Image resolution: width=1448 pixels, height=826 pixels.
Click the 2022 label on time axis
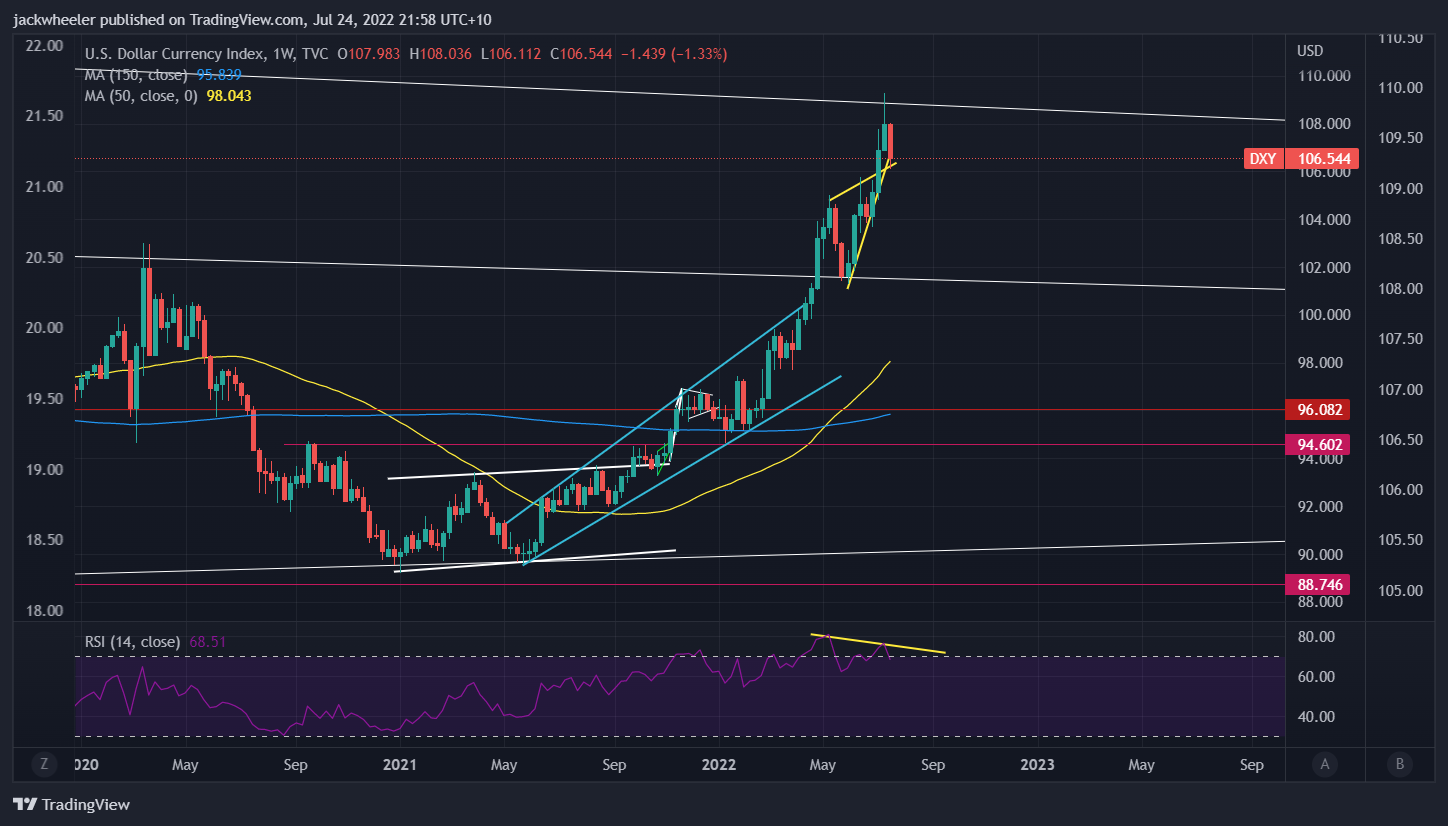coord(719,765)
